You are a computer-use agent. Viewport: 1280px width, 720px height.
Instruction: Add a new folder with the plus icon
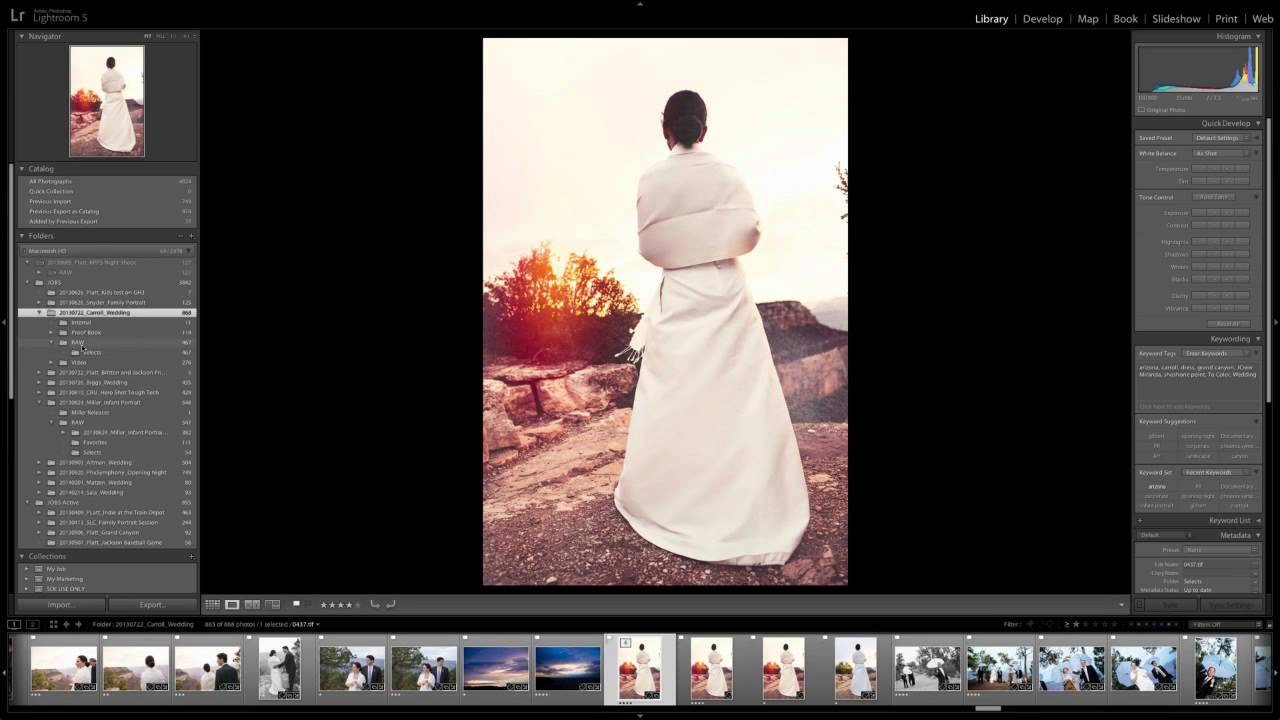(191, 236)
